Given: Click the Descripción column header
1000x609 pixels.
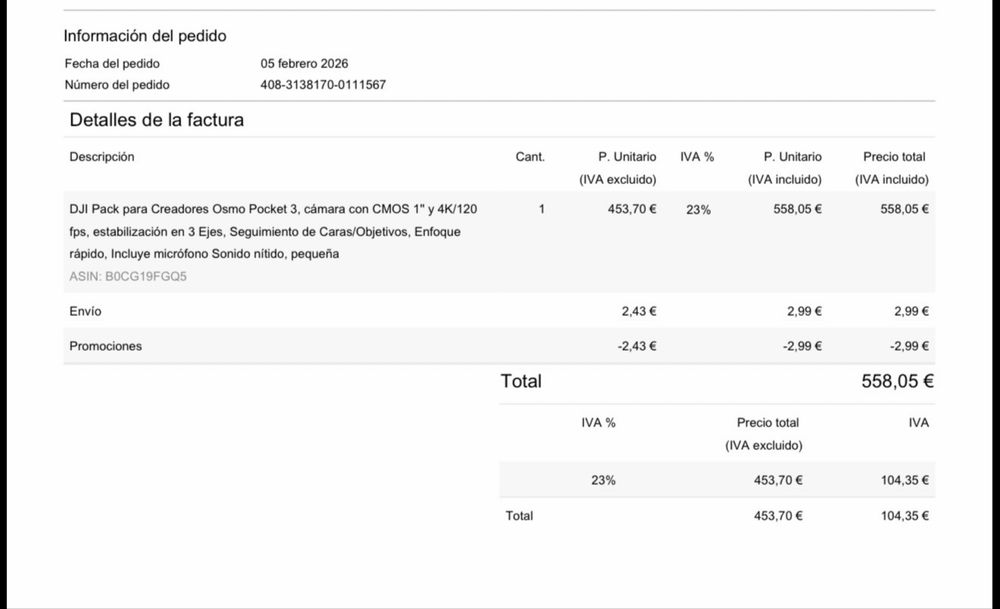Looking at the screenshot, I should point(102,157).
